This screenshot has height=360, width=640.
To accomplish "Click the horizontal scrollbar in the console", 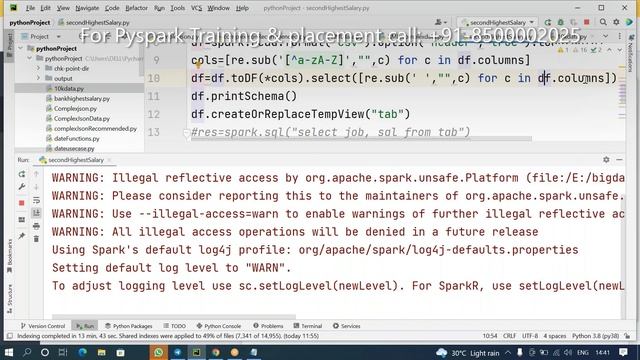I will pyautogui.click(x=174, y=317).
